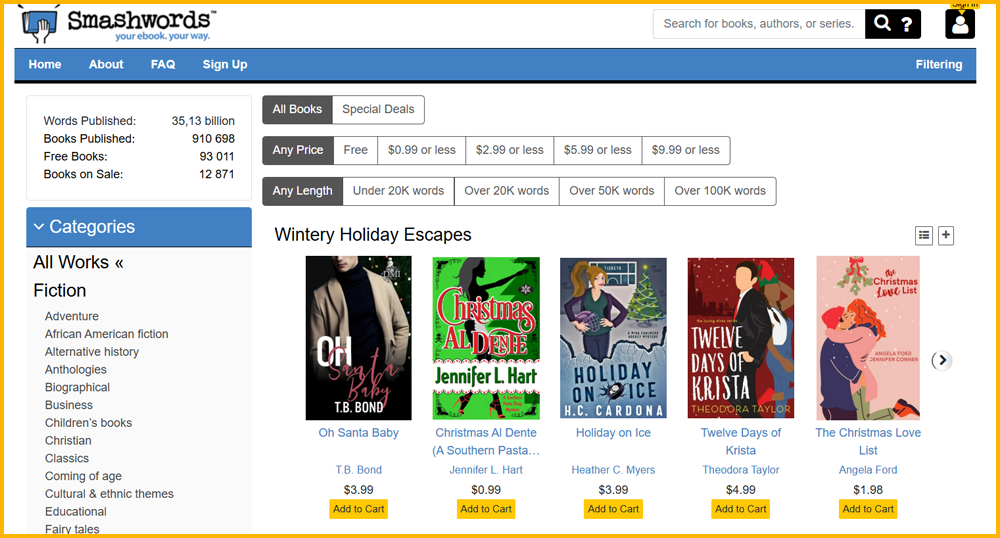Viewport: 1000px width, 538px height.
Task: Open Adventure category
Action: point(71,316)
